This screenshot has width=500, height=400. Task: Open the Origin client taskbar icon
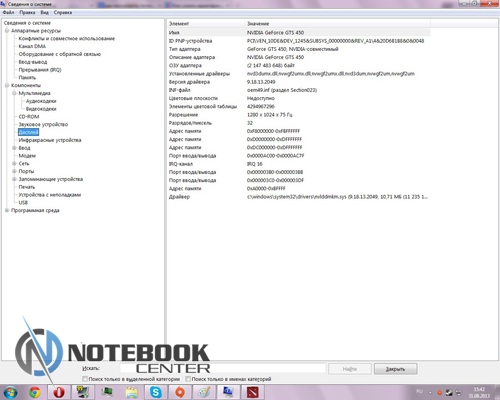coord(180,392)
